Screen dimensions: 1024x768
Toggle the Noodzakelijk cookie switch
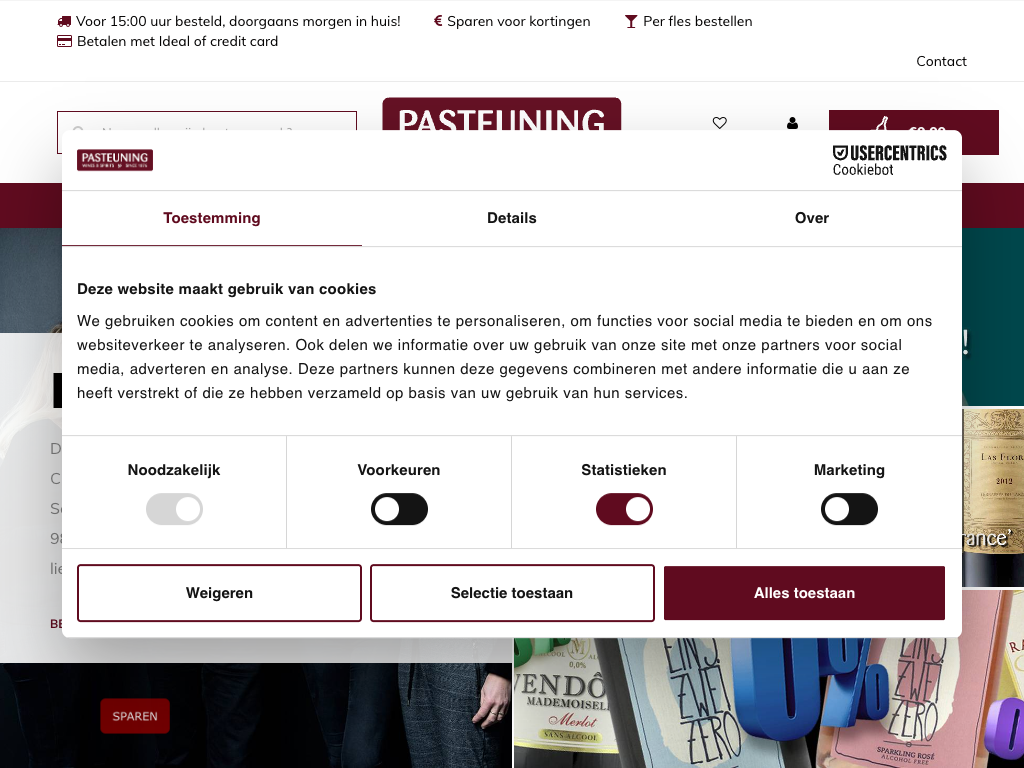coord(174,509)
